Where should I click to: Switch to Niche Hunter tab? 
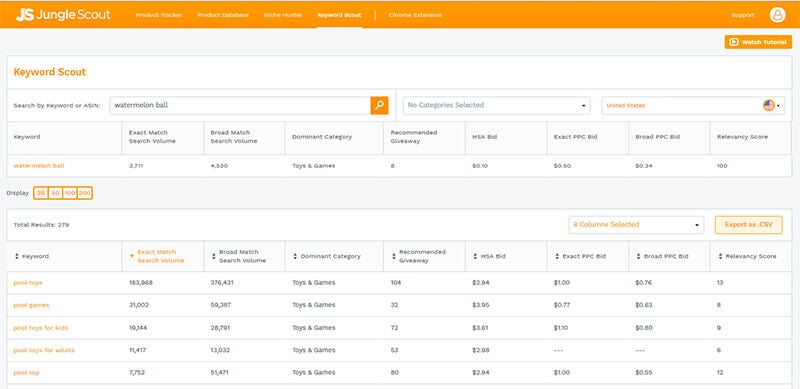[x=283, y=15]
